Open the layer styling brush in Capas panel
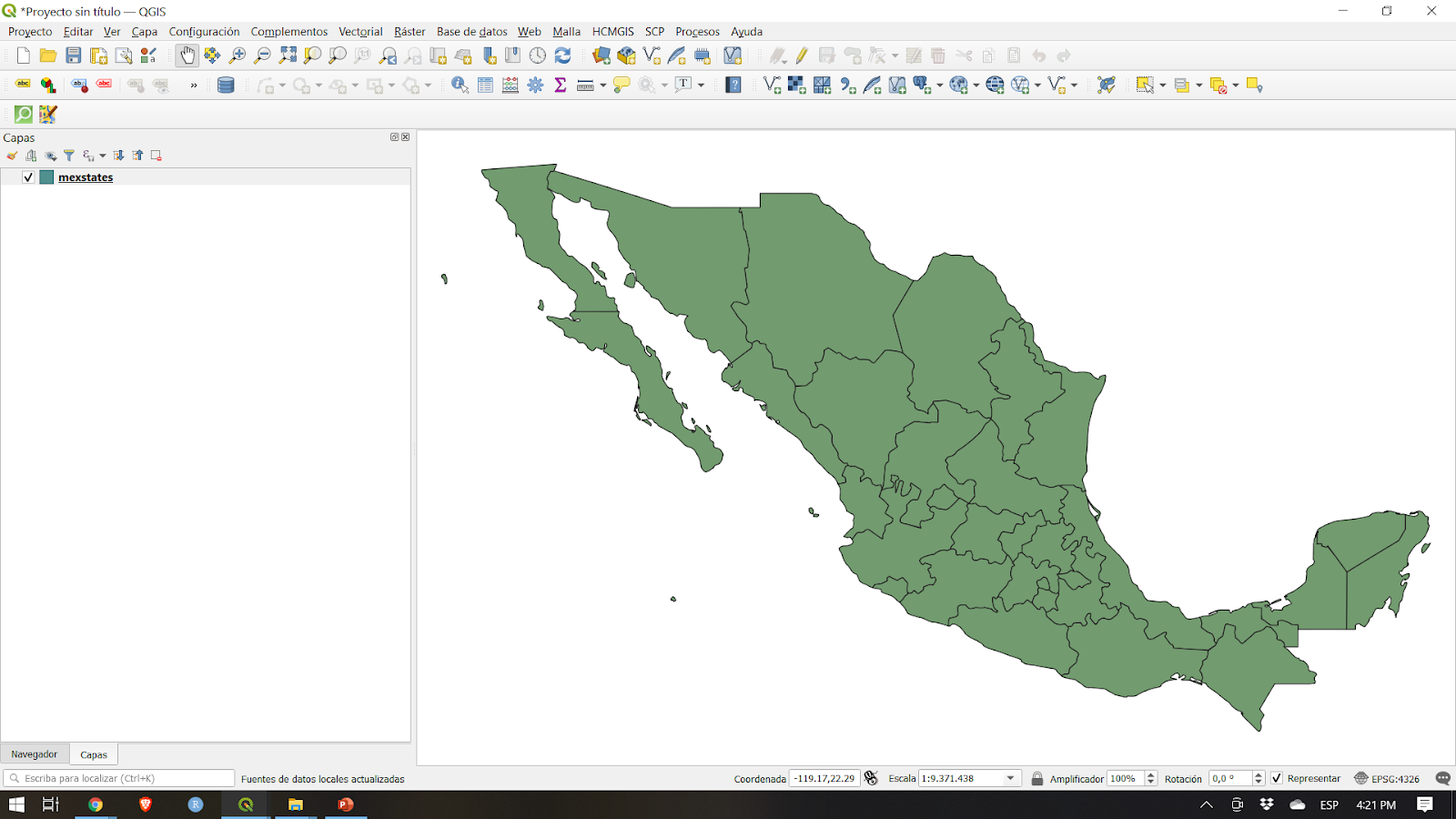Image resolution: width=1456 pixels, height=819 pixels. click(x=12, y=156)
